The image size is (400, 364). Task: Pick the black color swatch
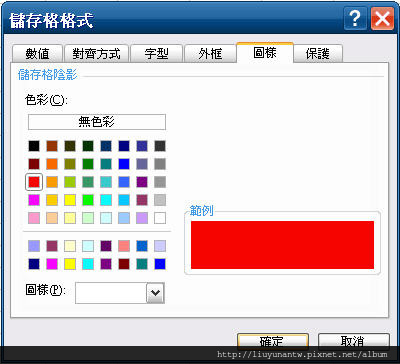click(34, 146)
